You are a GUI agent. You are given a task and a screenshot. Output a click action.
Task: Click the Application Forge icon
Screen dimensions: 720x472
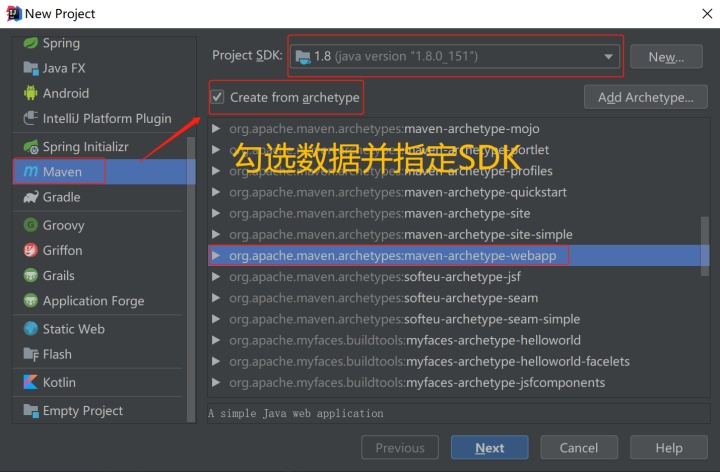[31, 301]
